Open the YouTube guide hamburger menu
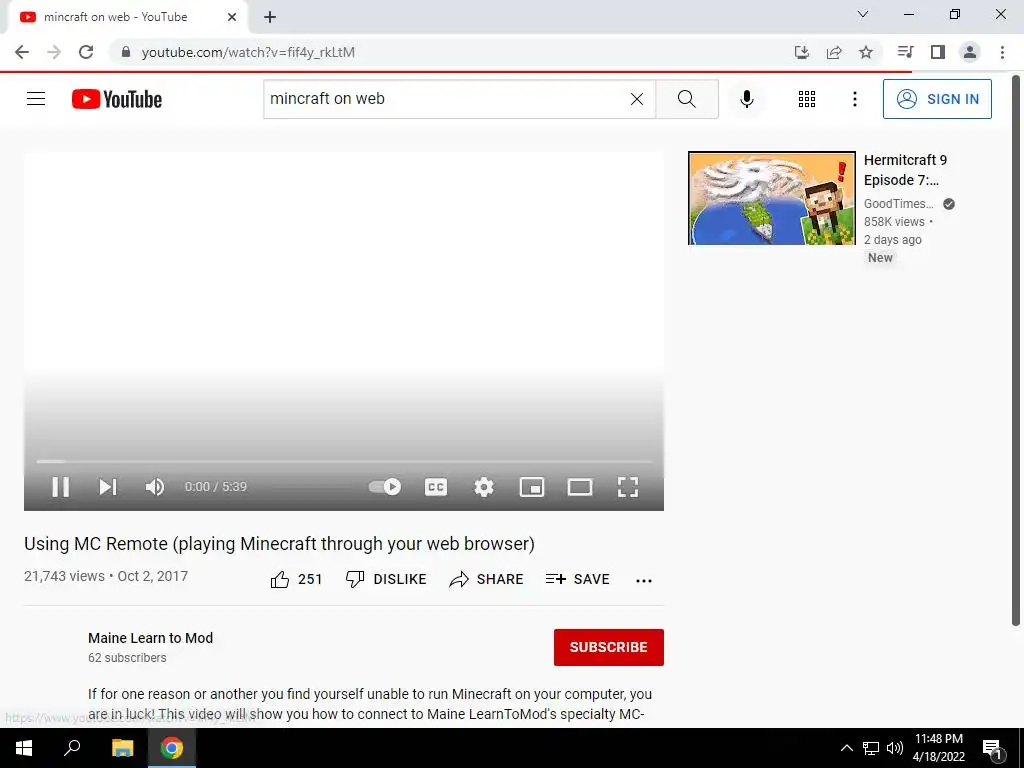 (36, 99)
